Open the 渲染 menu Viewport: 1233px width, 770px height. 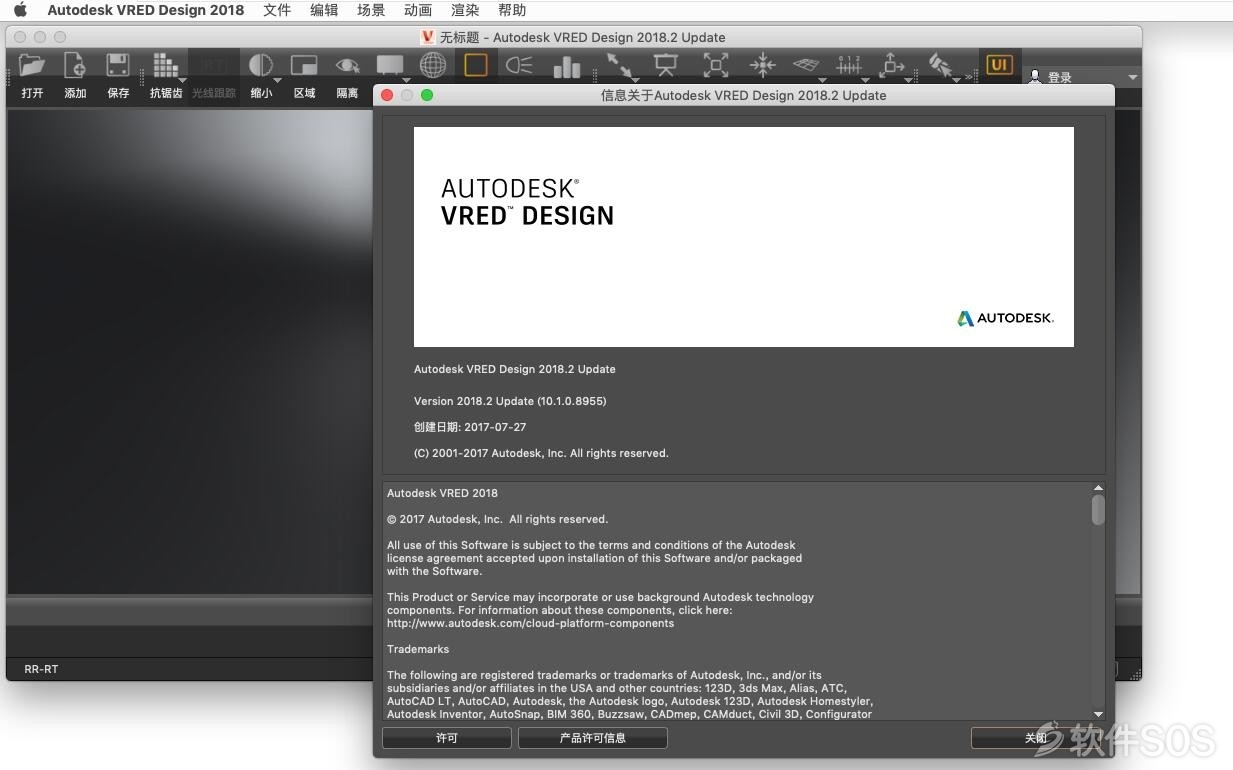click(465, 10)
